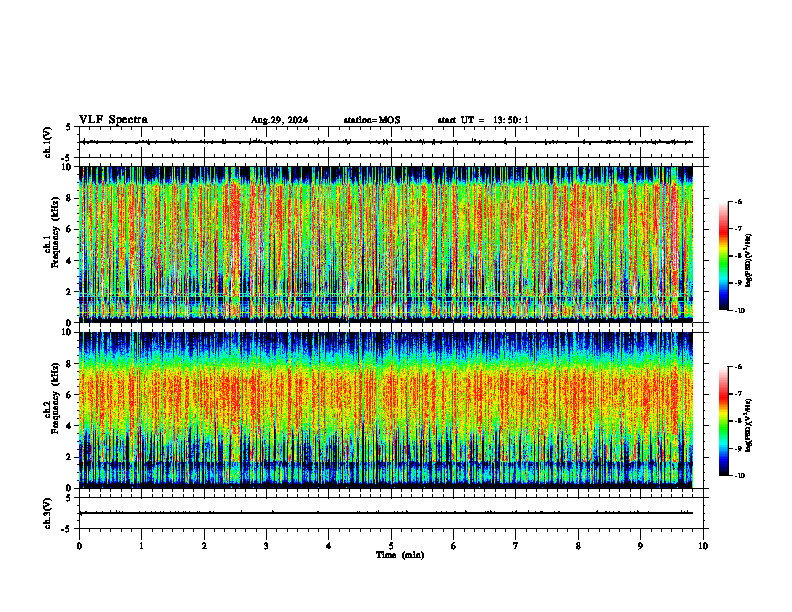Click the "Time (min)" x-axis label
The width and height of the screenshot is (792, 612).
click(400, 555)
